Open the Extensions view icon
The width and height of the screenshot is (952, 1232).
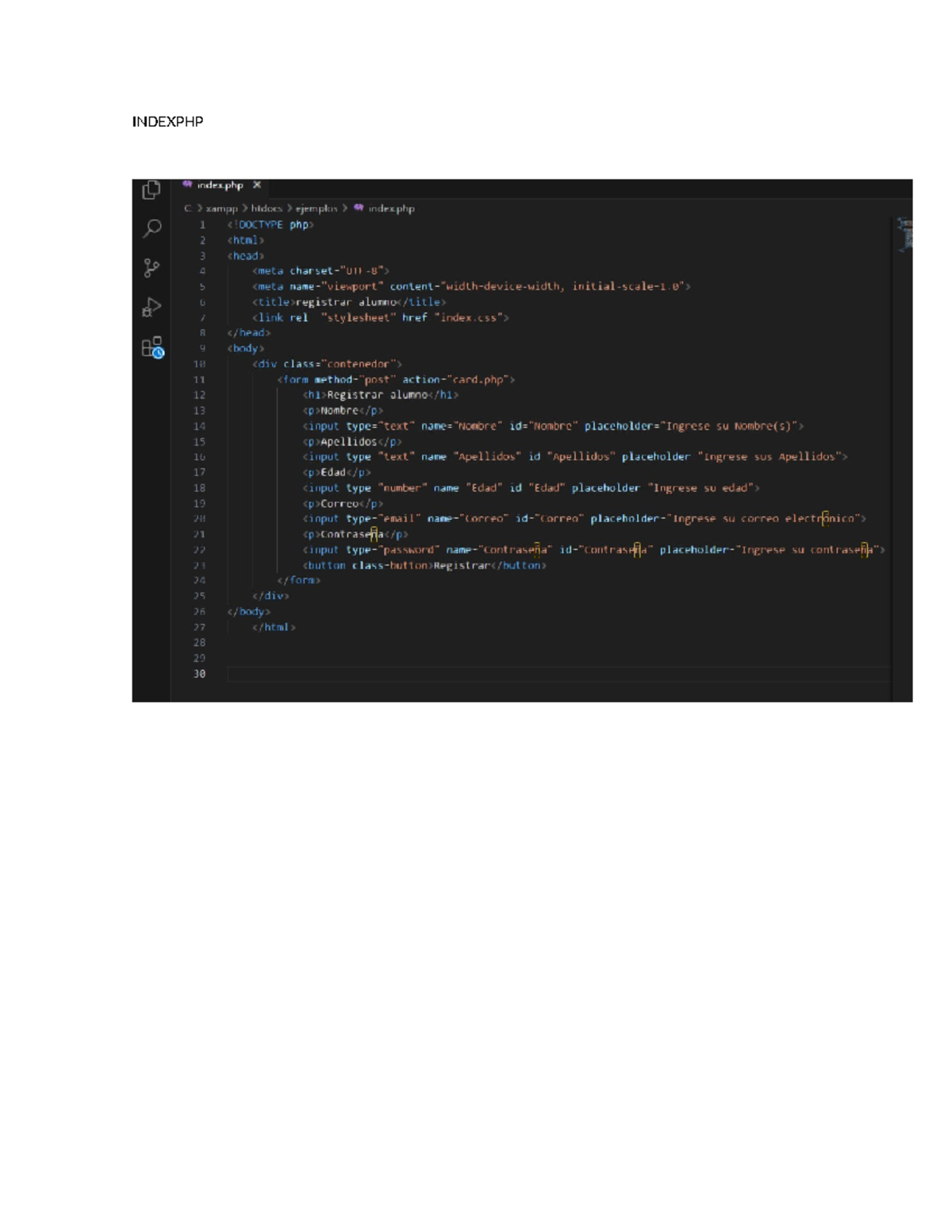pyautogui.click(x=152, y=347)
